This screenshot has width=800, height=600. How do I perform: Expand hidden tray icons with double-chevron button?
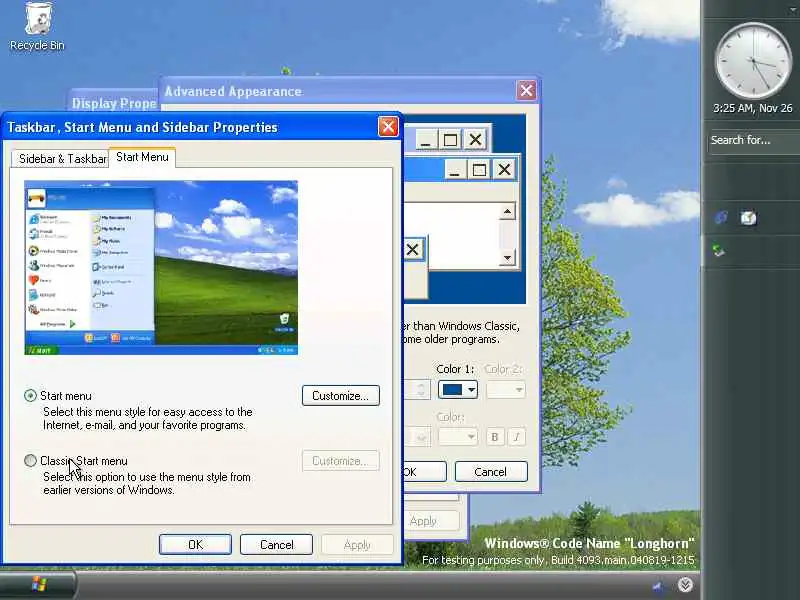tap(685, 585)
